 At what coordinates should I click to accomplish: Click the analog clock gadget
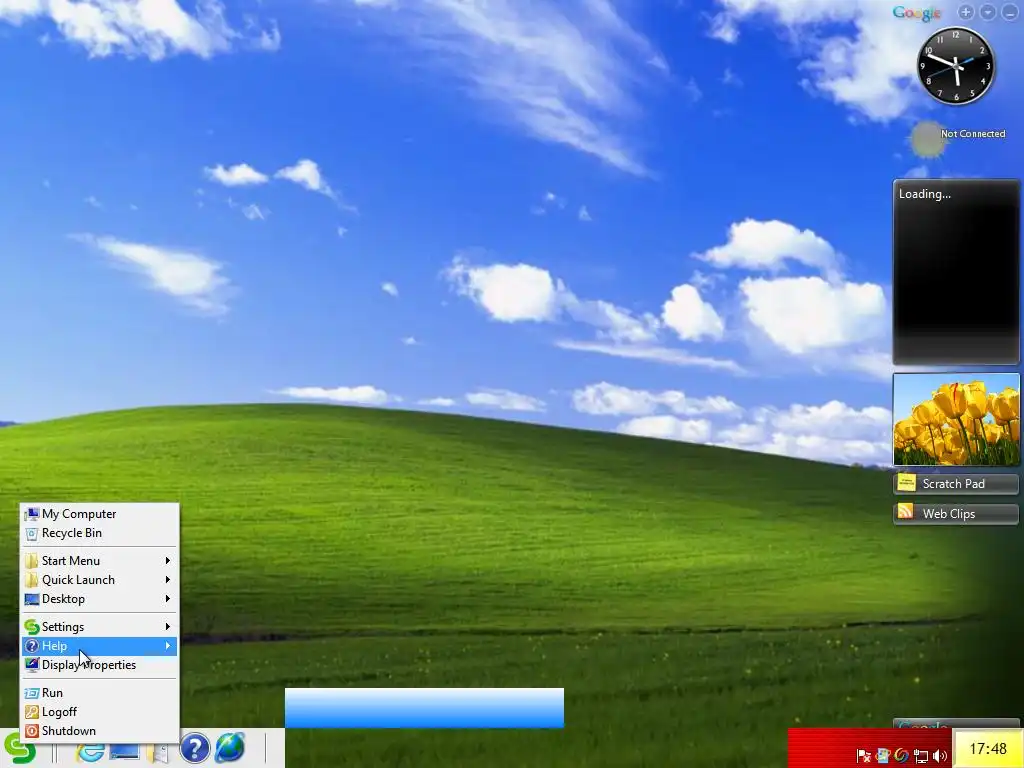pyautogui.click(x=956, y=65)
